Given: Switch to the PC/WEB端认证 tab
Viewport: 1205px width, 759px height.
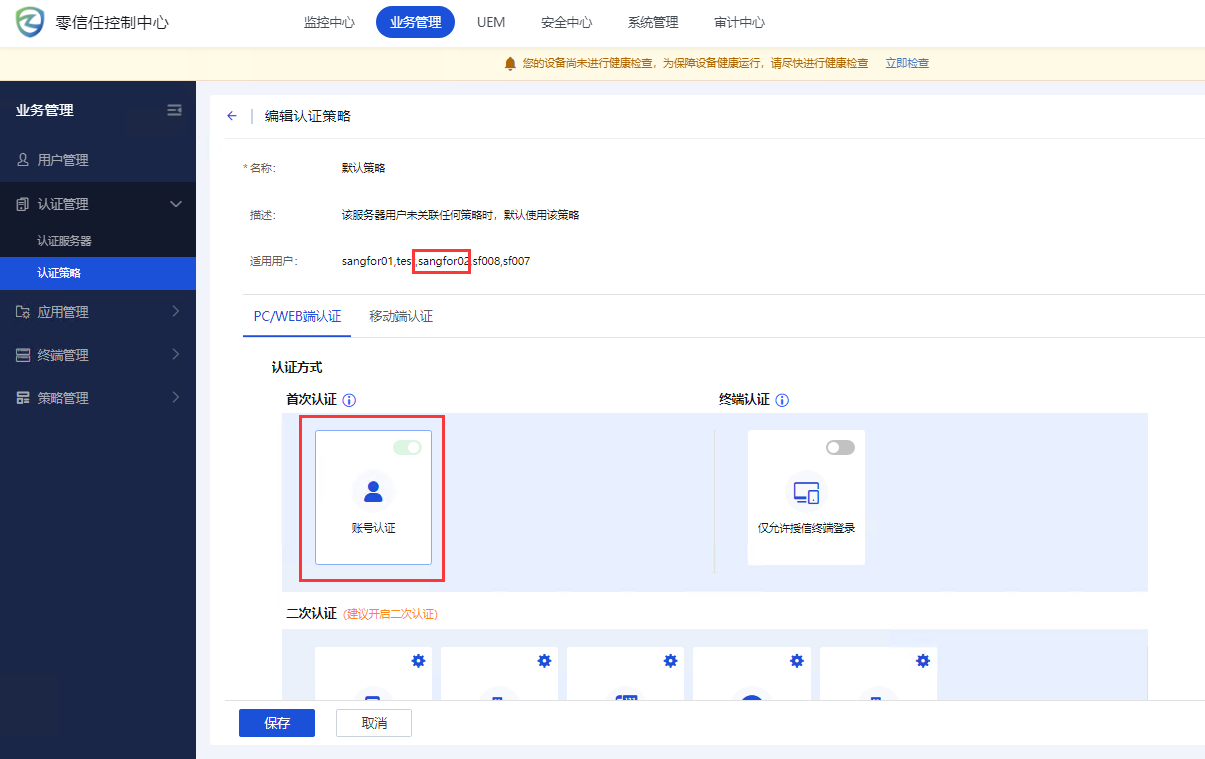Looking at the screenshot, I should [297, 316].
